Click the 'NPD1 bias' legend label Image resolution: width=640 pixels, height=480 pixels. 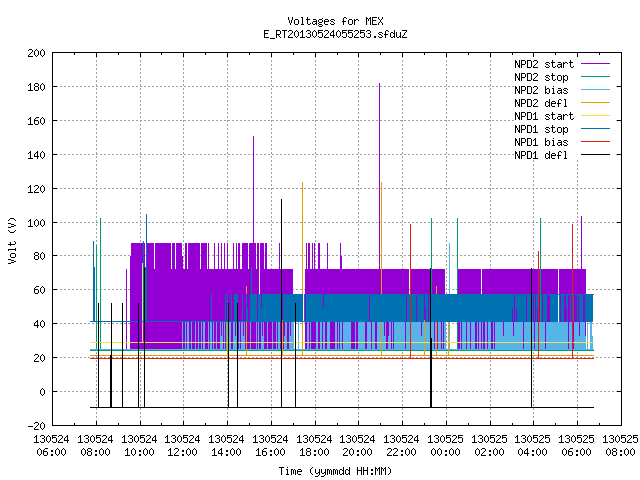coord(541,142)
